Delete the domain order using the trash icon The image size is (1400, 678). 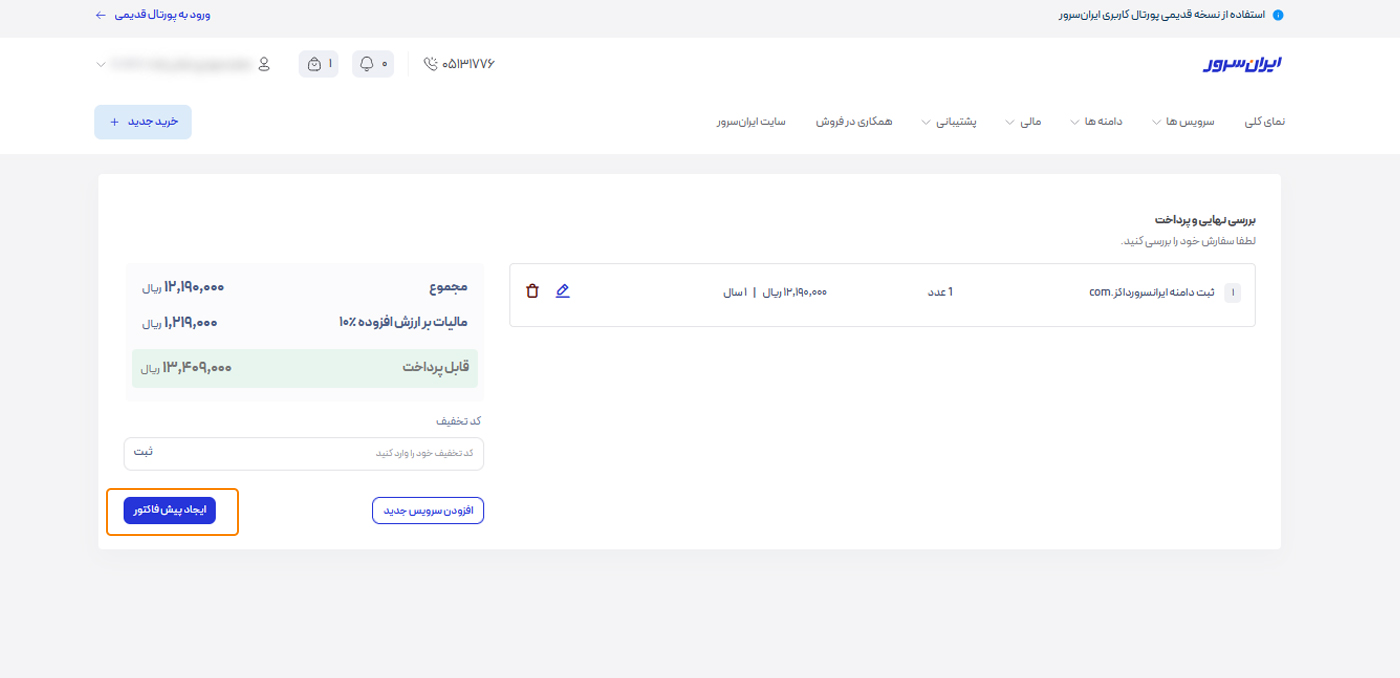533,291
